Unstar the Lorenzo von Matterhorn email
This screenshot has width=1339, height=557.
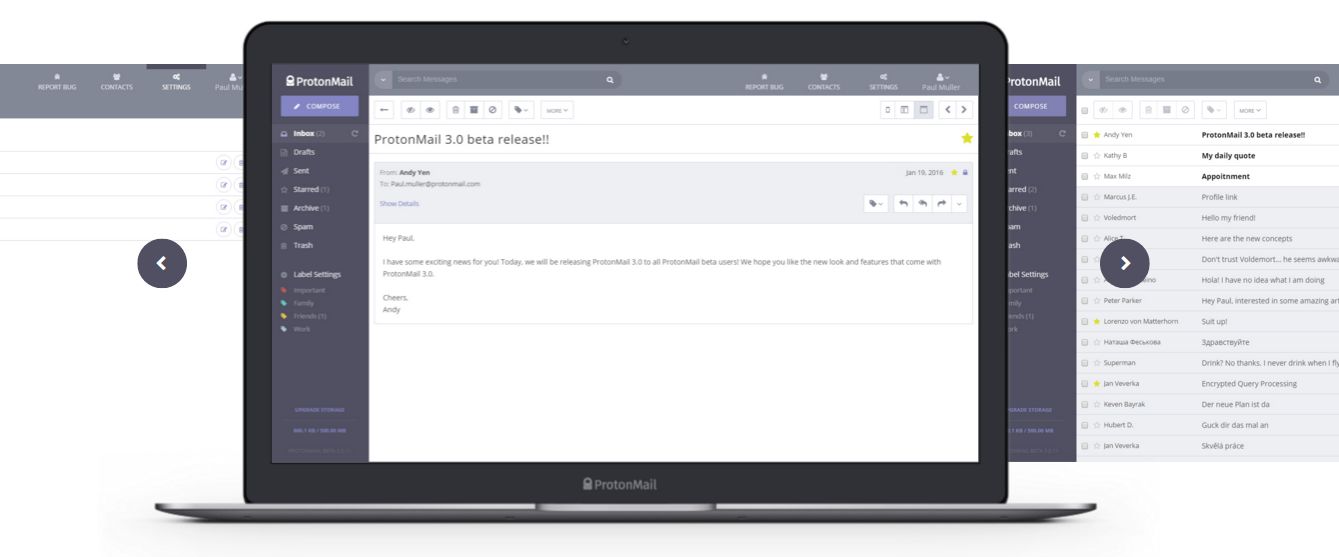click(x=1097, y=321)
